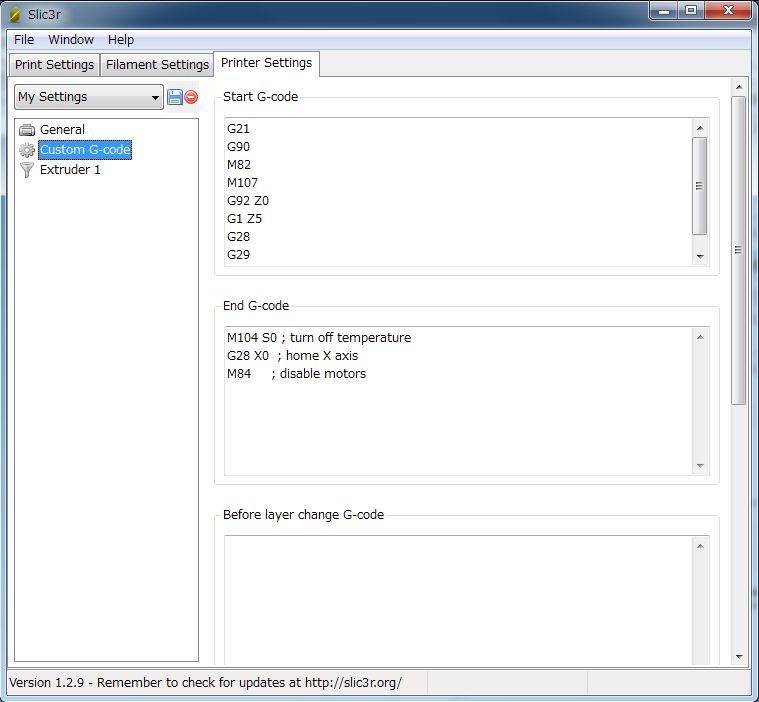
Task: Close the Slic3r window
Action: [x=728, y=10]
